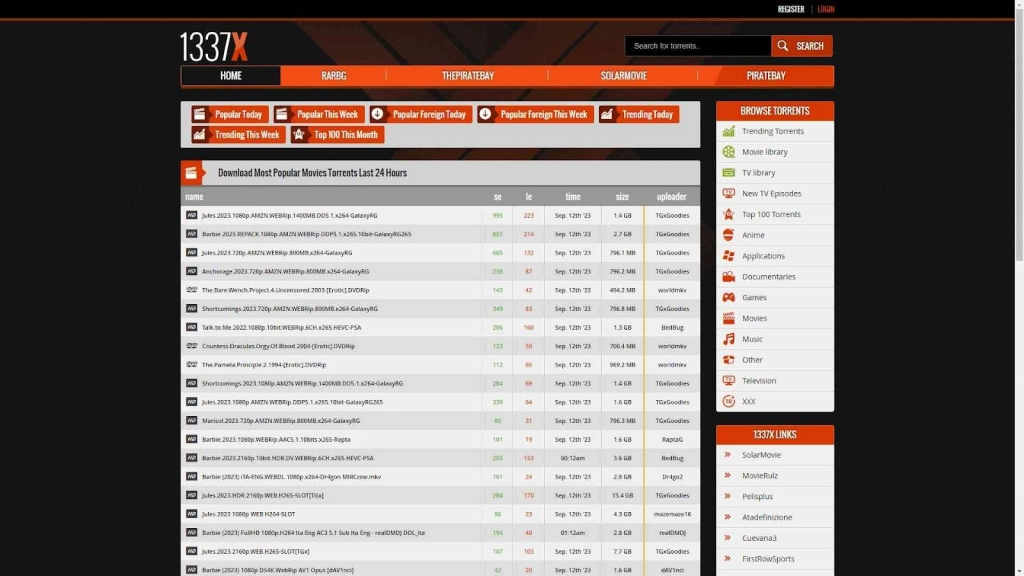Select the Anime category icon
The height and width of the screenshot is (576, 1024).
coord(729,235)
